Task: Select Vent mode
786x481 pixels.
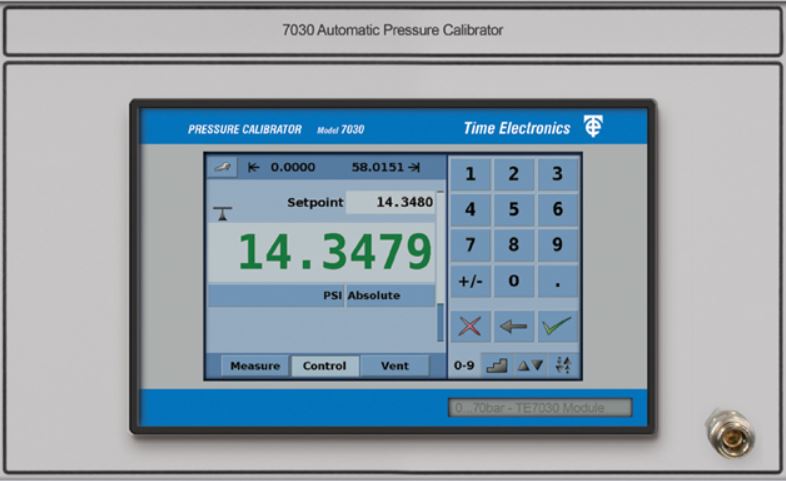Action: (395, 366)
